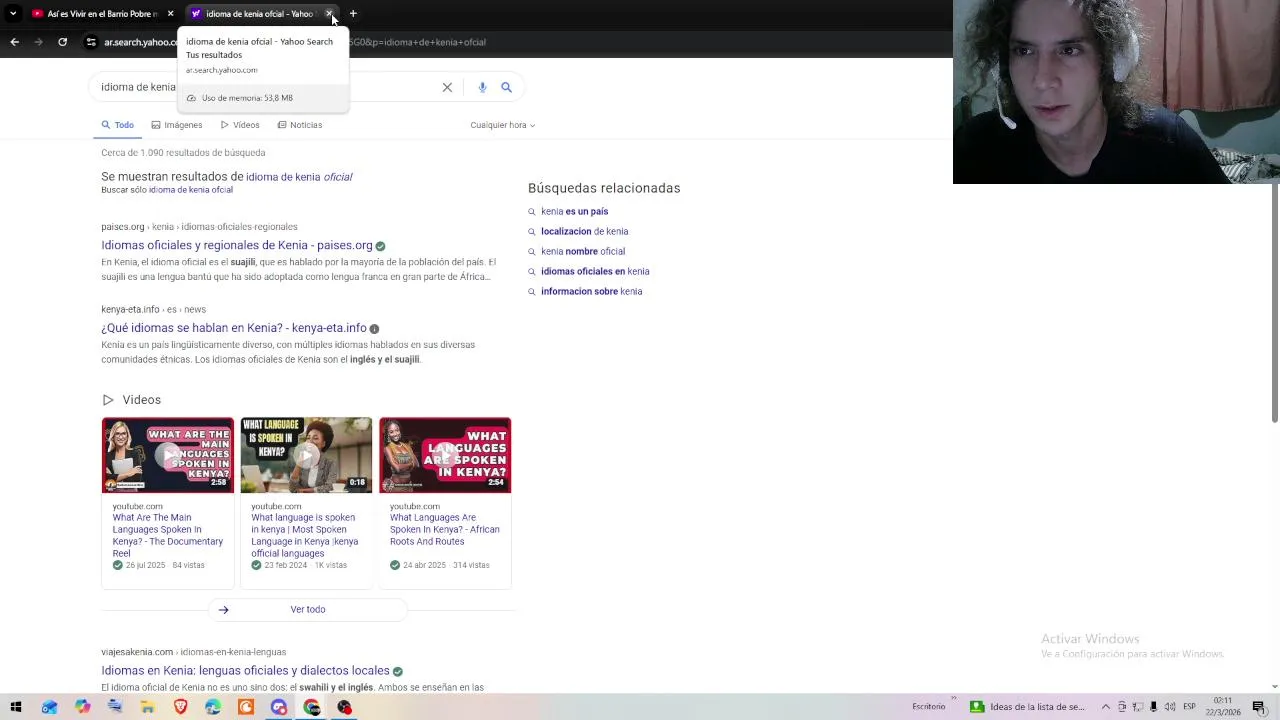Search only for 'idioma de kenia ofcial'

click(190, 190)
